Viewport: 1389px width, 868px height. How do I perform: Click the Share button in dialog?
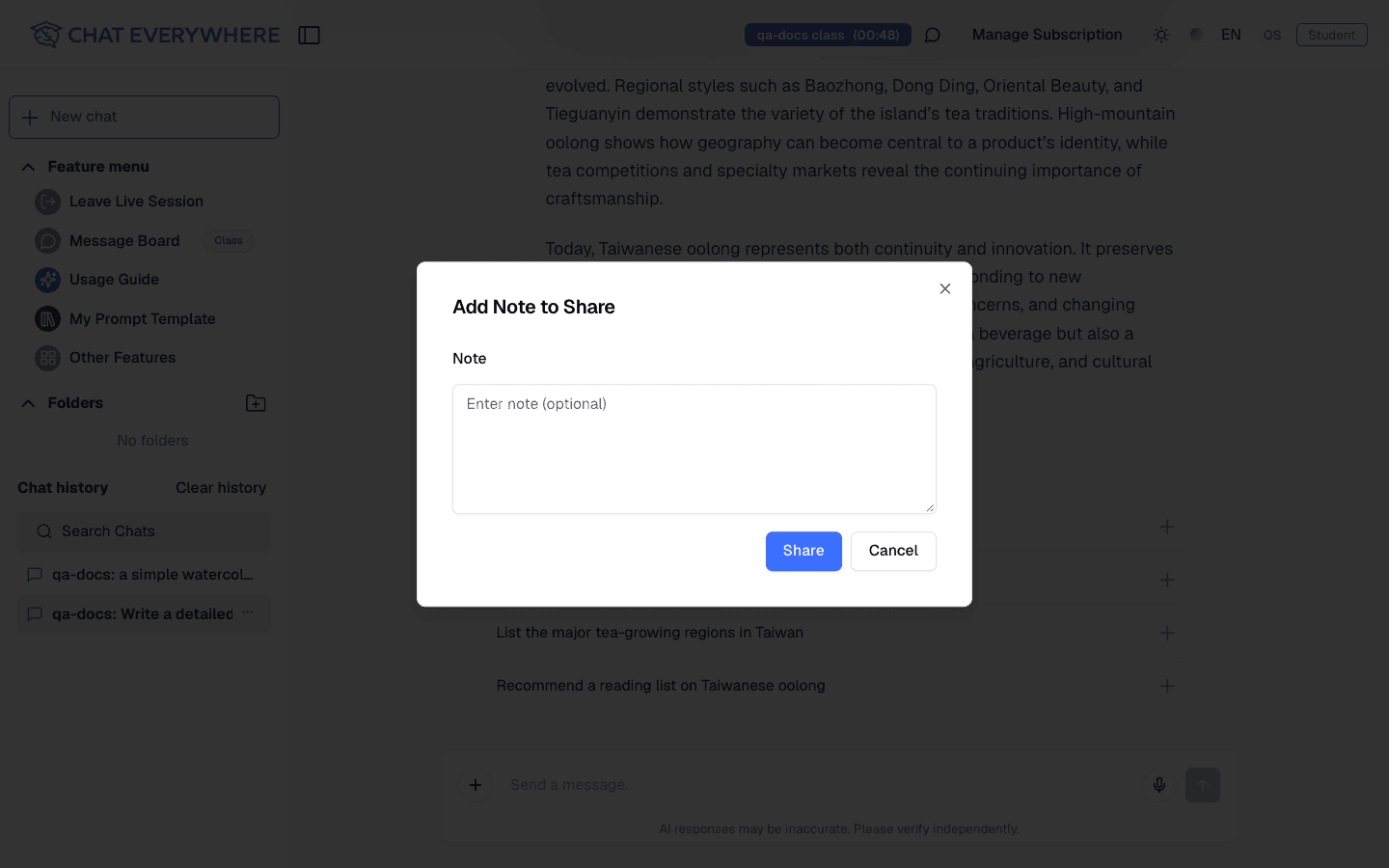pos(803,551)
